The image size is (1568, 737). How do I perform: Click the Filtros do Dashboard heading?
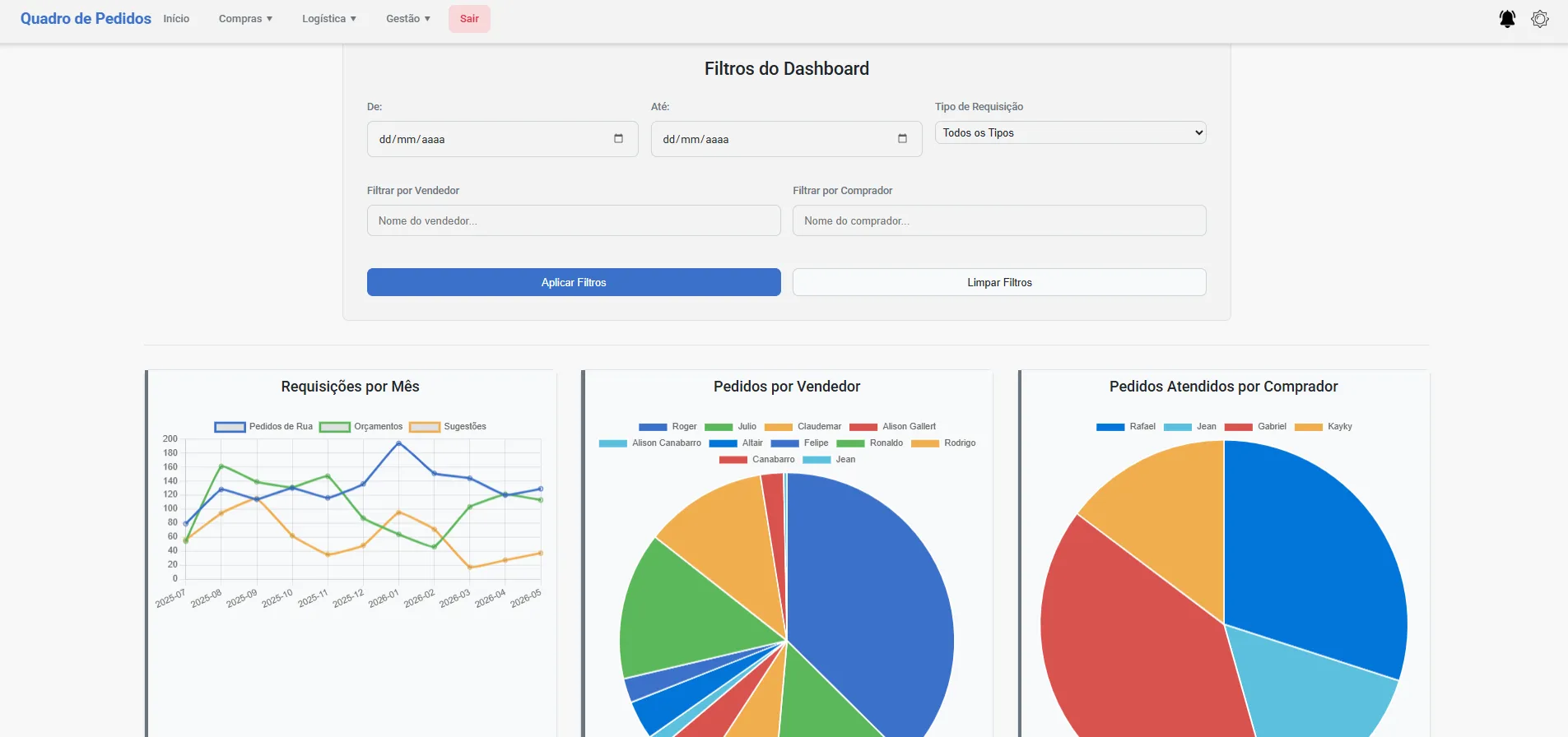(x=787, y=68)
